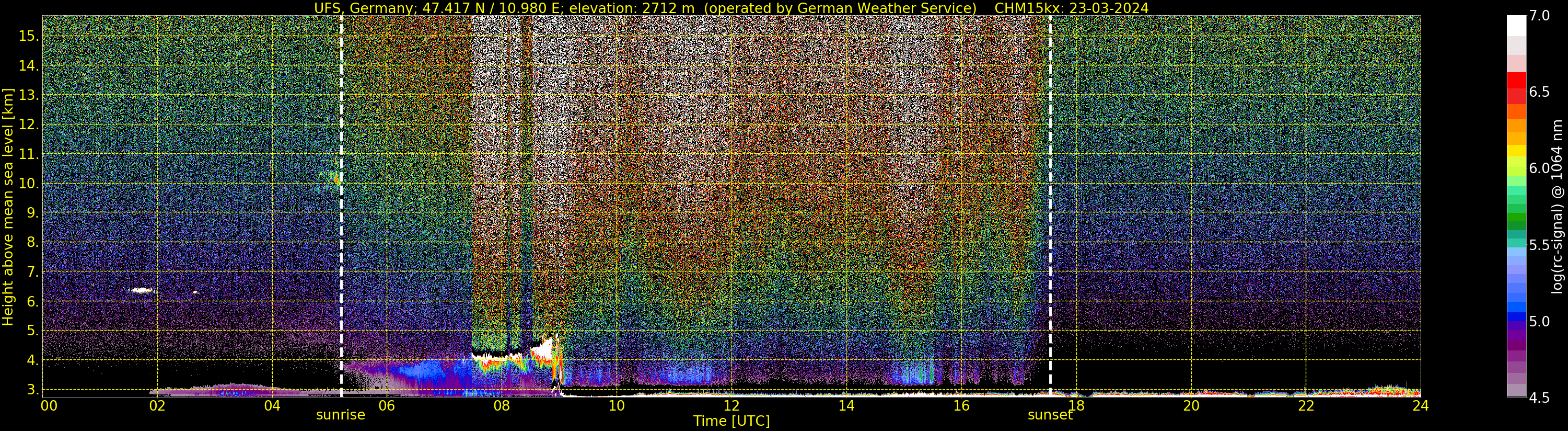1568x431 pixels.
Task: Click the 'Time [UTC]' axis label
Action: tap(731, 421)
